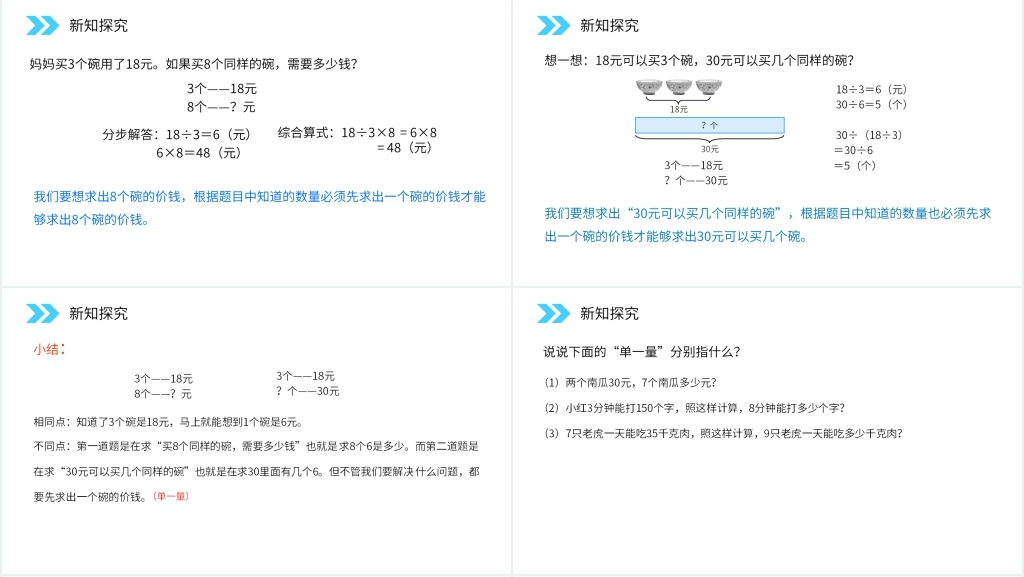
Task: Select item (1) 两个南瓜30元，7个南瓜多少元?
Action: [x=630, y=382]
